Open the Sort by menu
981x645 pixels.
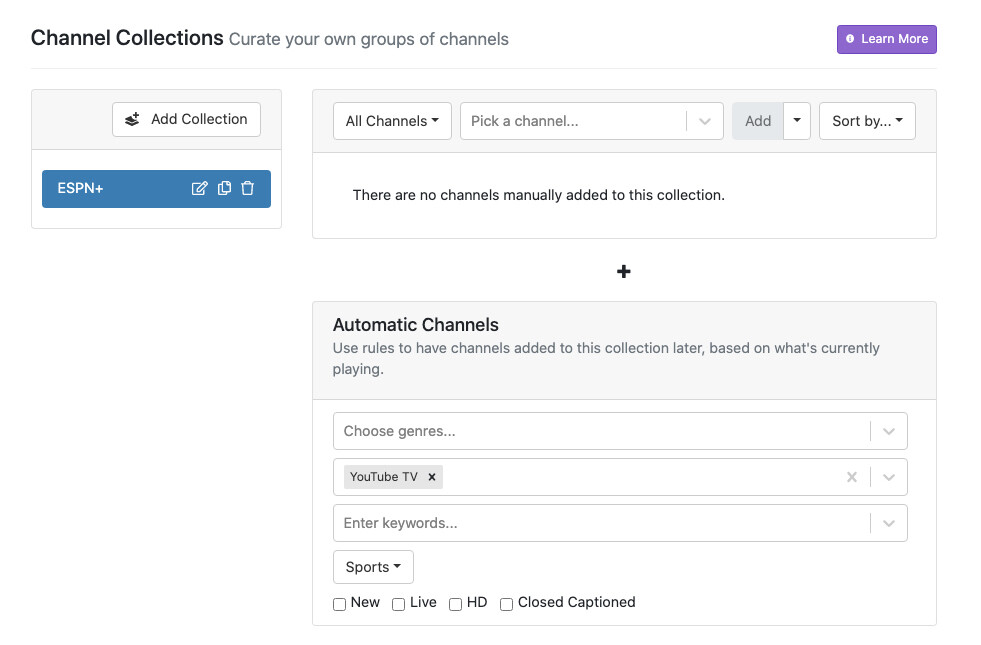point(867,121)
